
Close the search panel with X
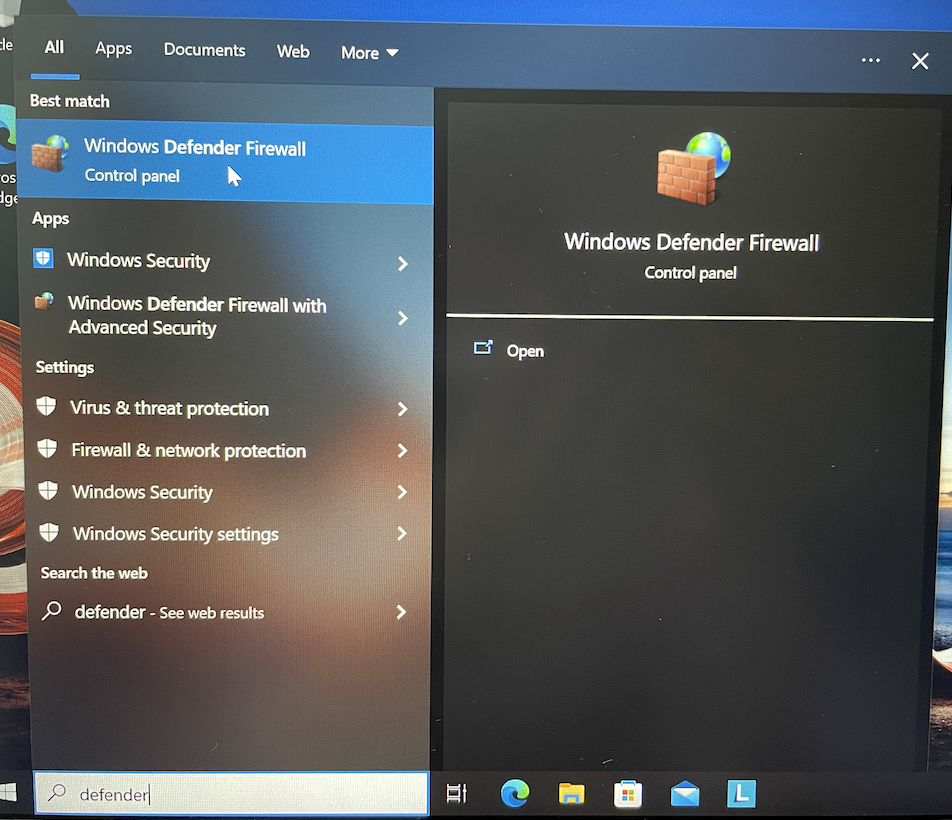pyautogui.click(x=920, y=61)
